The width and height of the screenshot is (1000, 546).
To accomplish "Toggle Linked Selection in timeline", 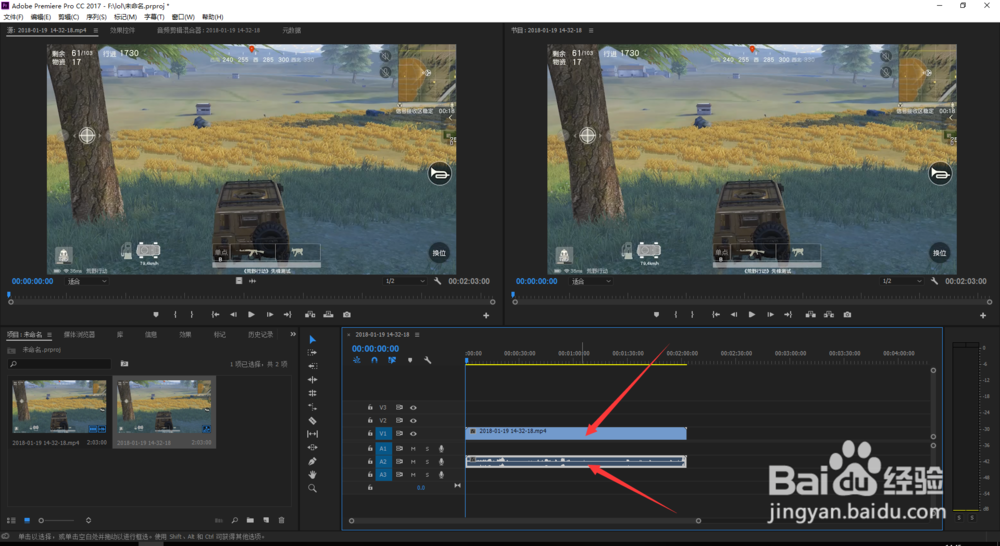I will tap(392, 360).
